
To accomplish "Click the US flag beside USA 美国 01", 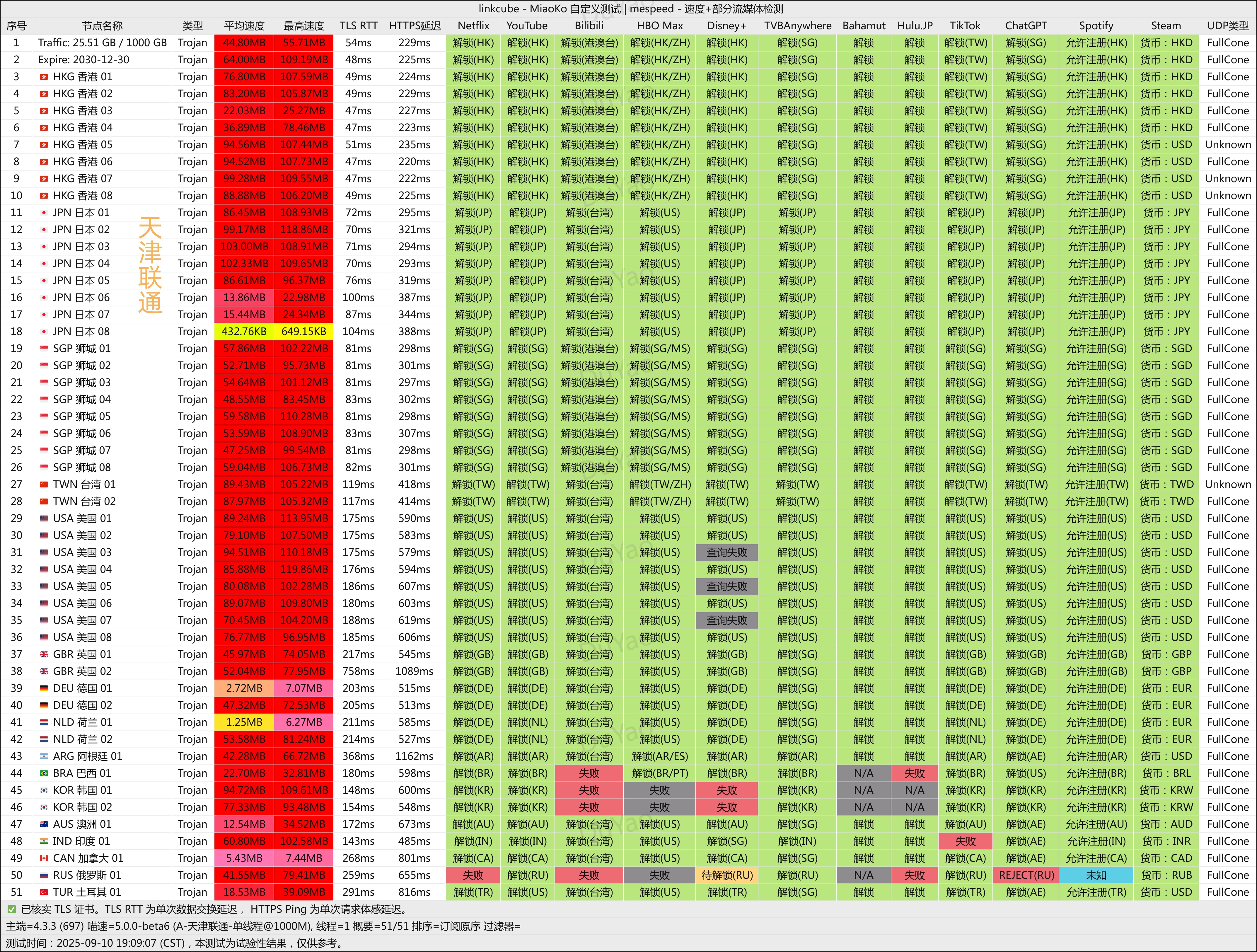I will point(44,519).
